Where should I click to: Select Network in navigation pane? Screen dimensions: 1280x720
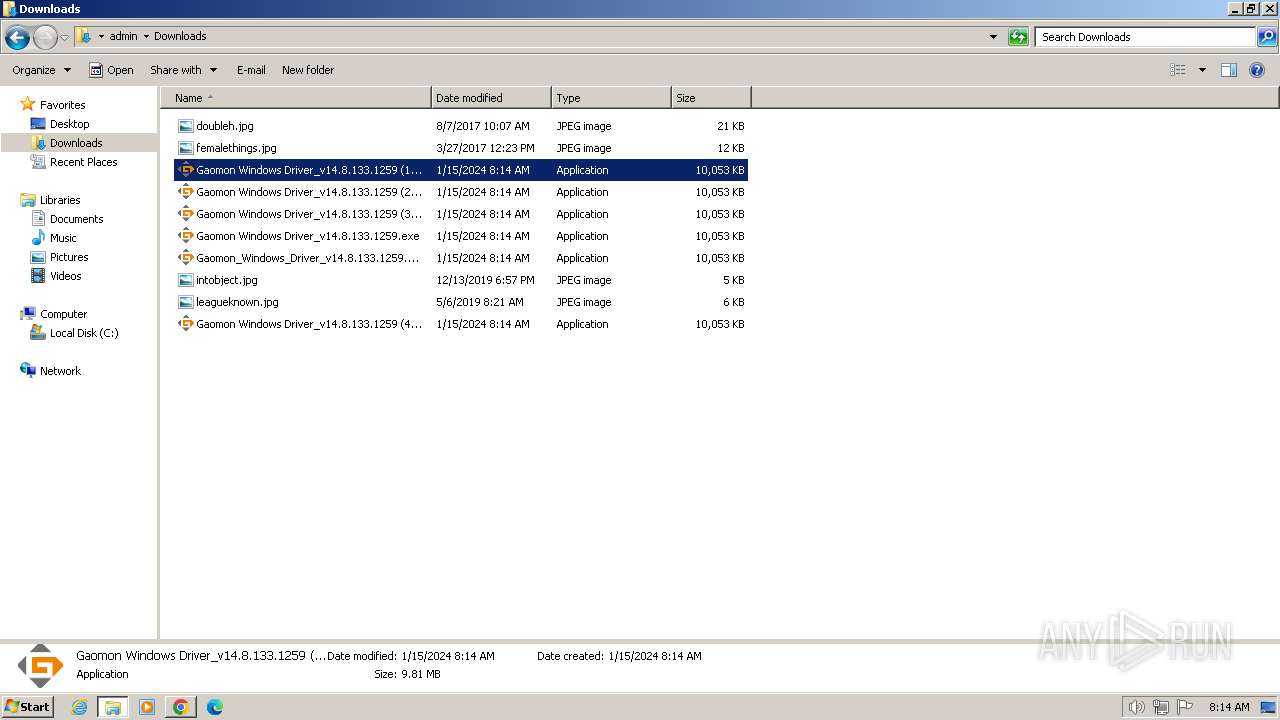click(x=60, y=371)
